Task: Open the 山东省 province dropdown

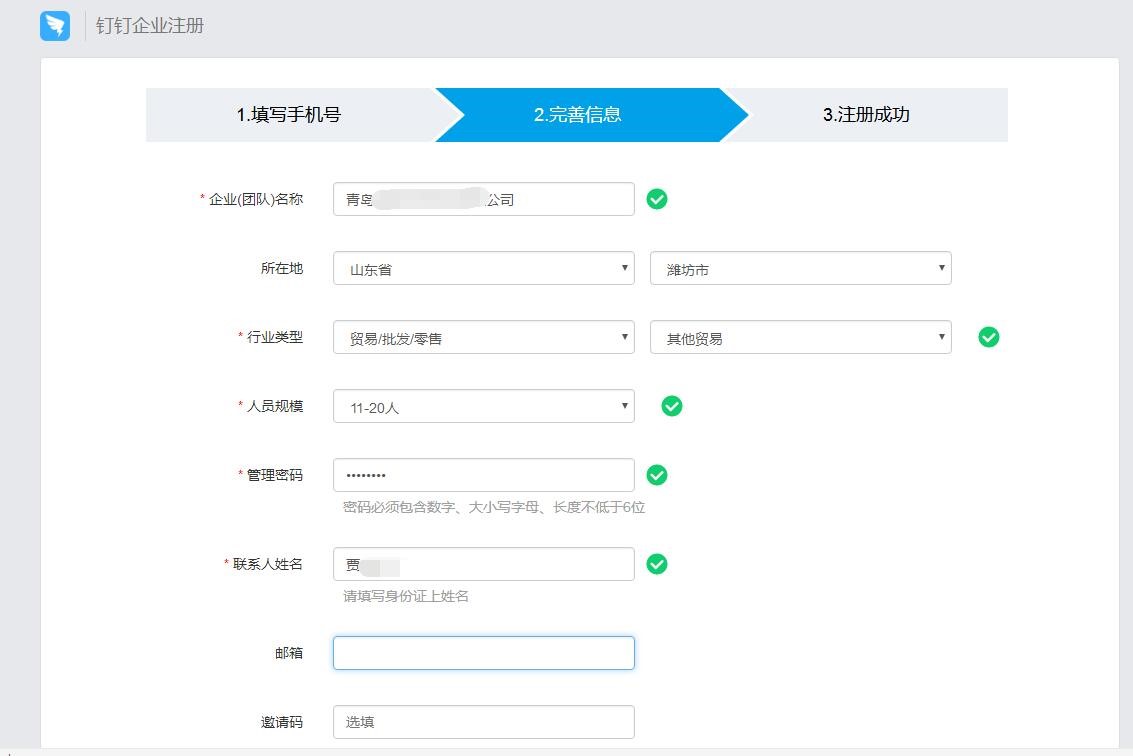Action: tap(483, 268)
